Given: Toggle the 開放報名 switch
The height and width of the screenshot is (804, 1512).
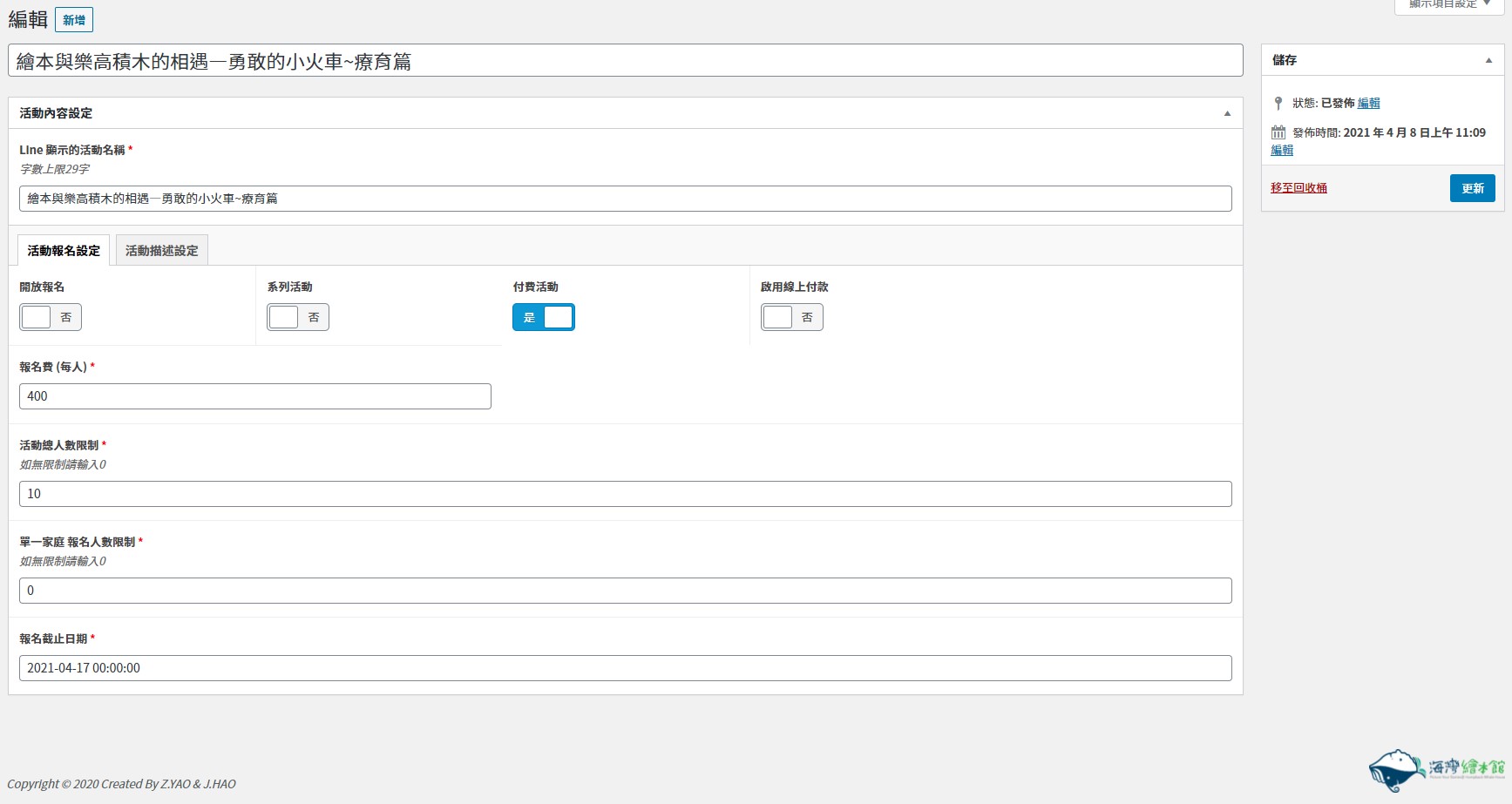Looking at the screenshot, I should point(51,317).
